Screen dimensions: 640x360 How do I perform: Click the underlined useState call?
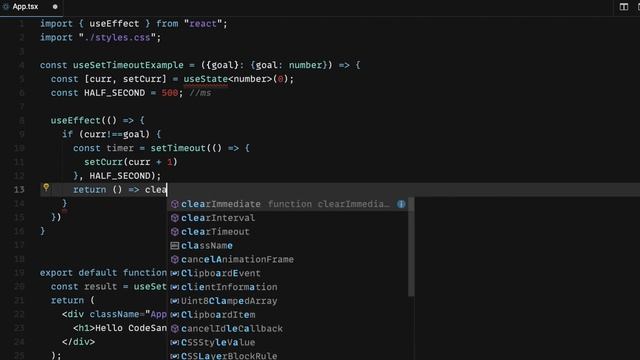tap(206, 79)
